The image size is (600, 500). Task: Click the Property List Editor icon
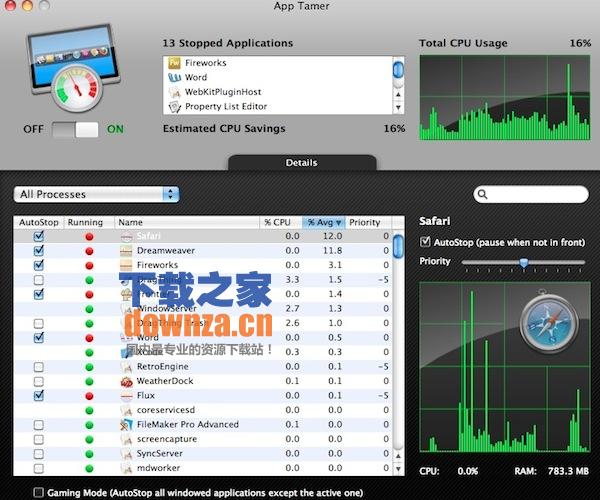pyautogui.click(x=174, y=106)
